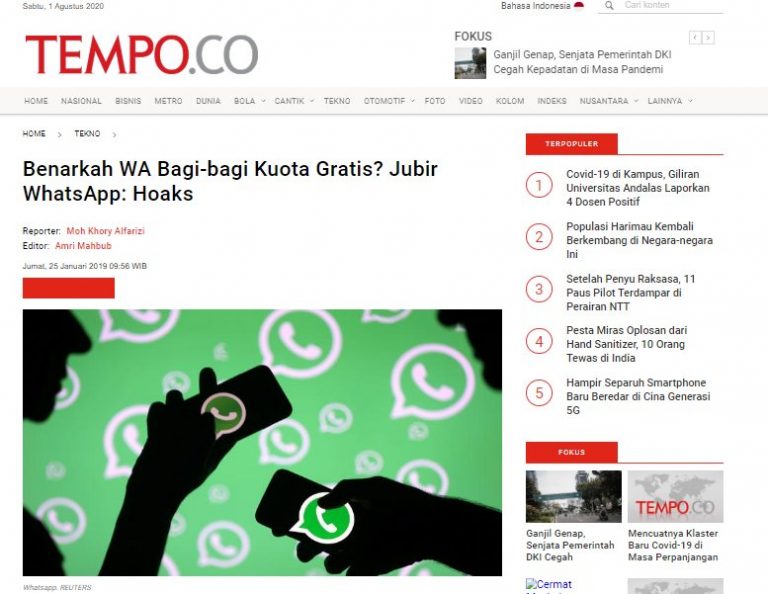Go to next Fokus headline arrow

[708, 38]
